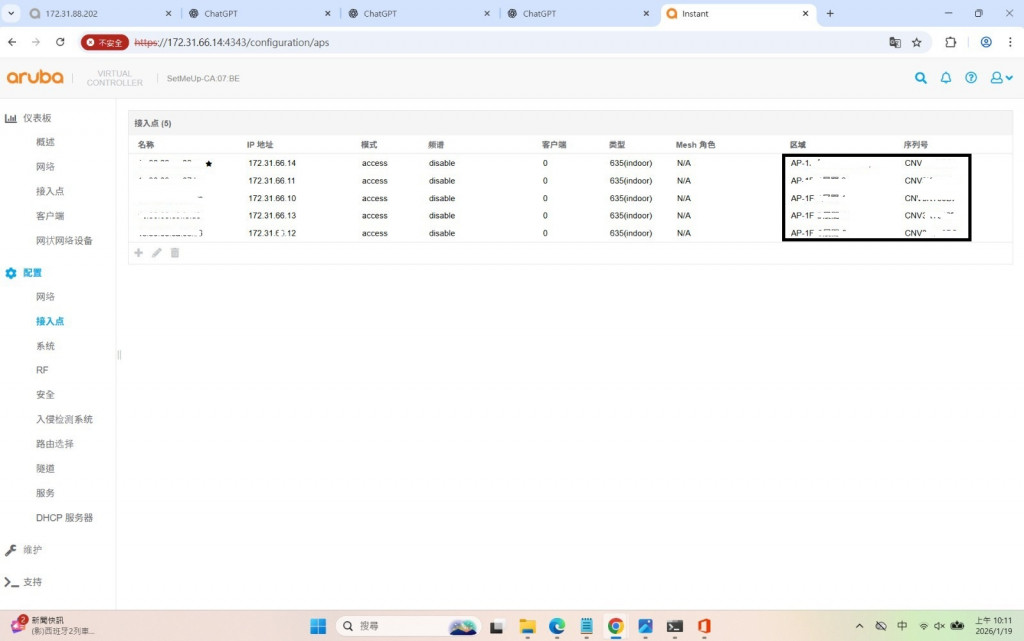1024x641 pixels.
Task: Bookmark this page with star icon
Action: pyautogui.click(x=917, y=42)
